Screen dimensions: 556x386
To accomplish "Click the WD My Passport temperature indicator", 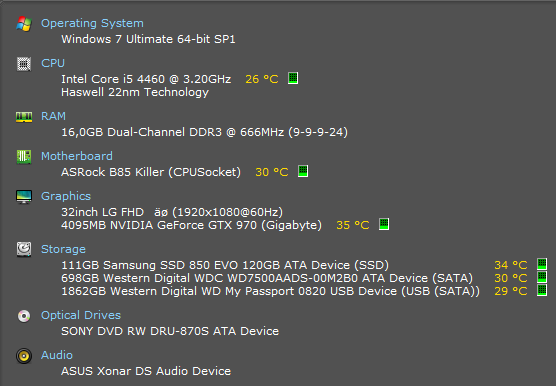I will 542,290.
